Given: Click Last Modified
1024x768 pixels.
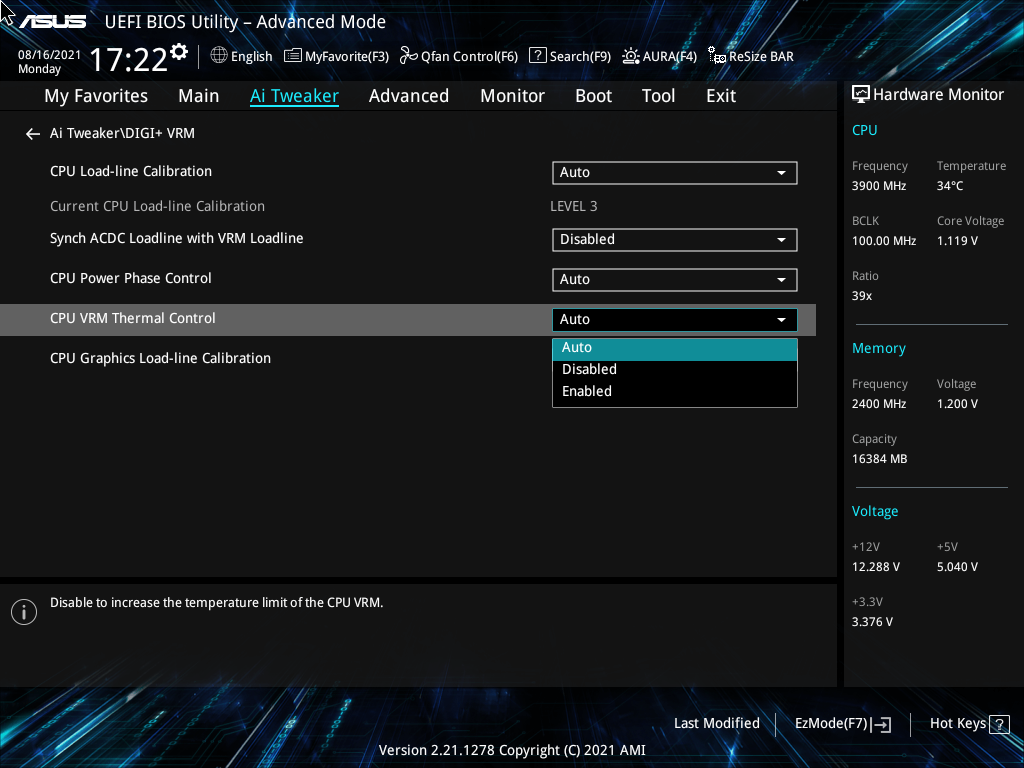Looking at the screenshot, I should pyautogui.click(x=716, y=724).
